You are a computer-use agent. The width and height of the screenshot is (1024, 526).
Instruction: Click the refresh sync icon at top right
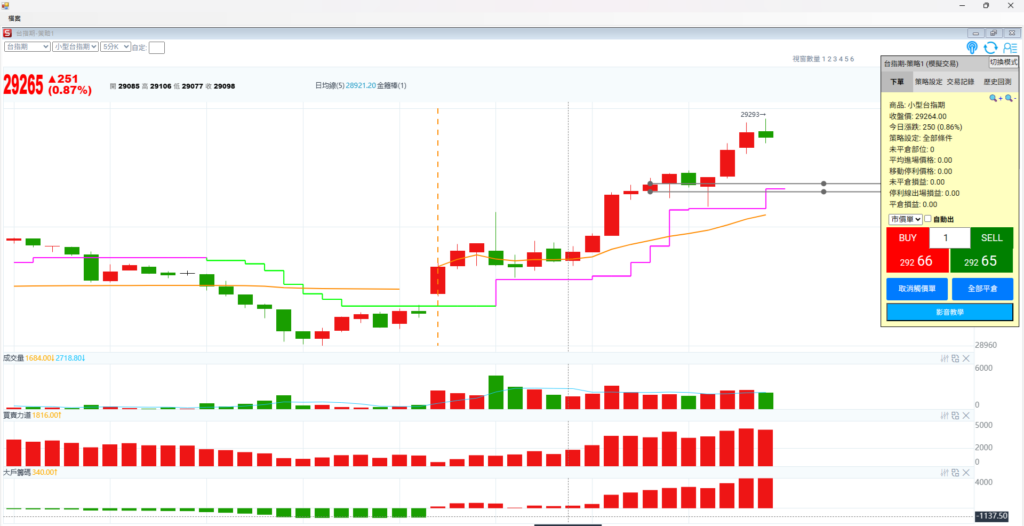tap(990, 47)
